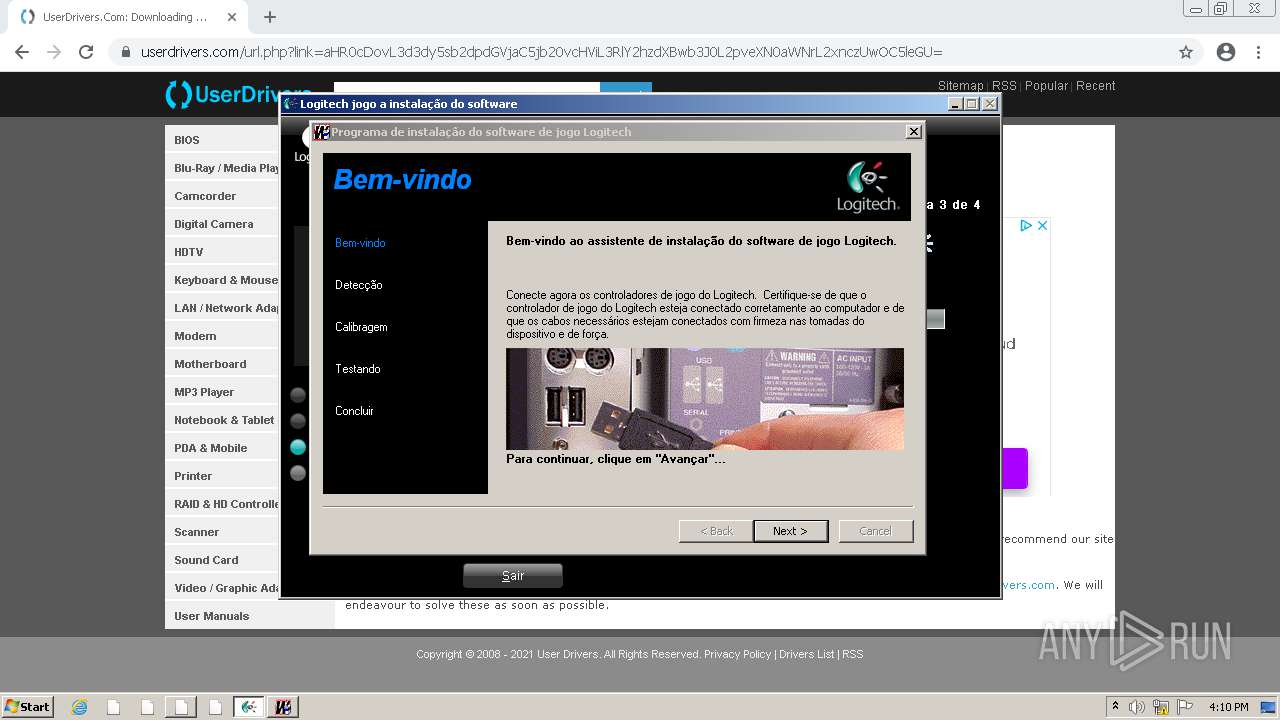This screenshot has width=1280, height=720.
Task: Open the Sitemap link in site header
Action: click(x=961, y=86)
